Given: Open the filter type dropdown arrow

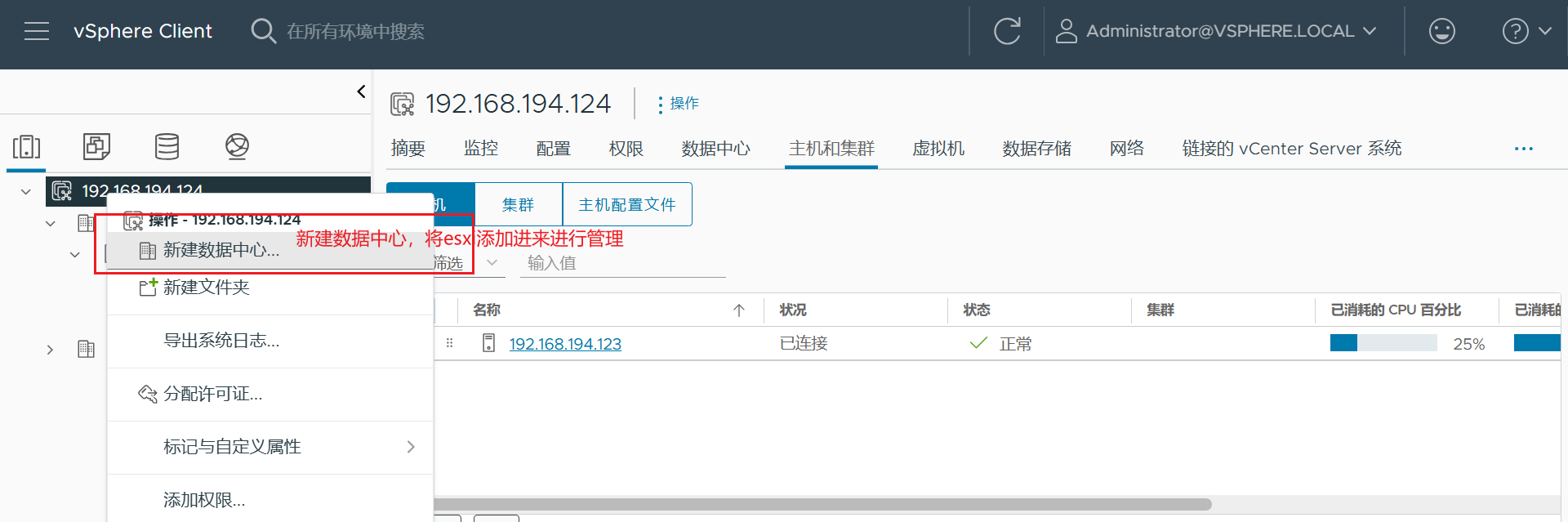Looking at the screenshot, I should coord(492,263).
